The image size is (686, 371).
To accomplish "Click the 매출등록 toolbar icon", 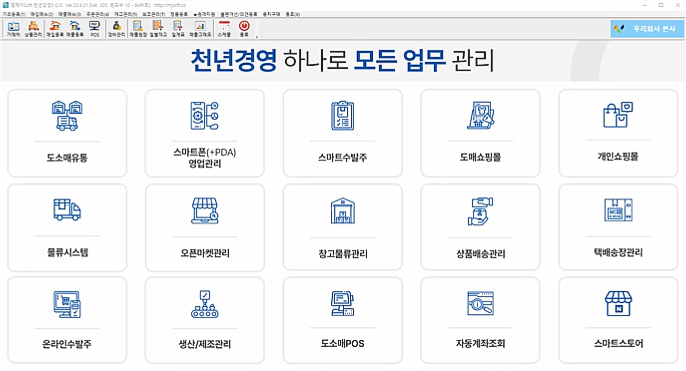I will [75, 28].
